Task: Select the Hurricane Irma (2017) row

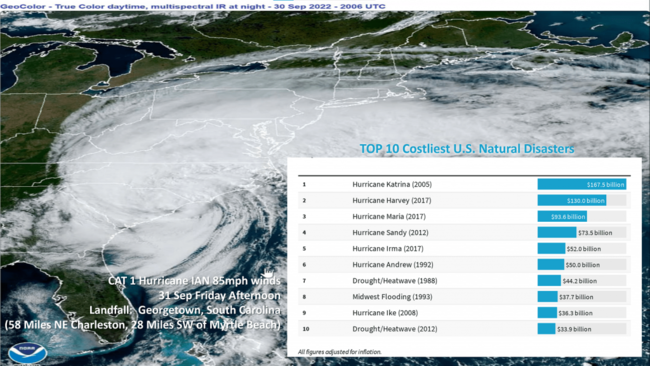Action: pos(464,249)
